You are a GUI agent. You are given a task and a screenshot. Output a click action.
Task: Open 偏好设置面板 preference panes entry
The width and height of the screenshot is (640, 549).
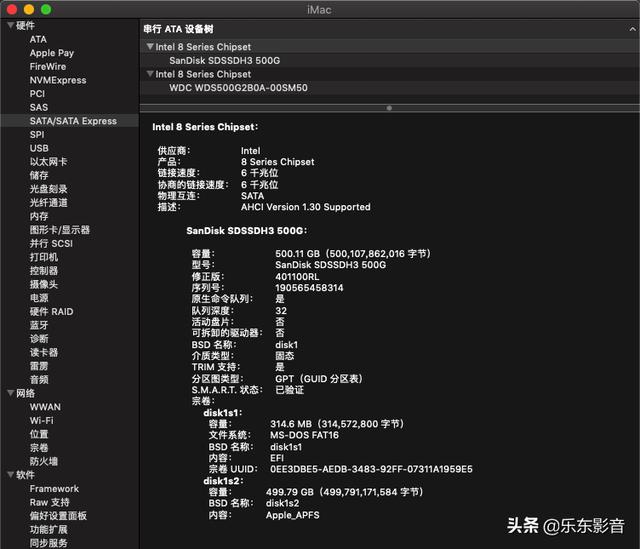58,516
